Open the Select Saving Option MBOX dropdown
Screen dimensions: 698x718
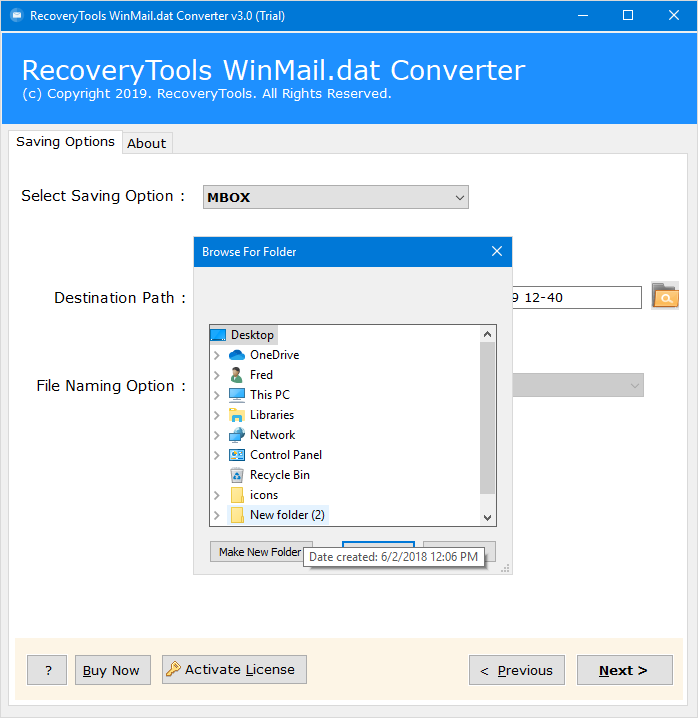click(336, 197)
